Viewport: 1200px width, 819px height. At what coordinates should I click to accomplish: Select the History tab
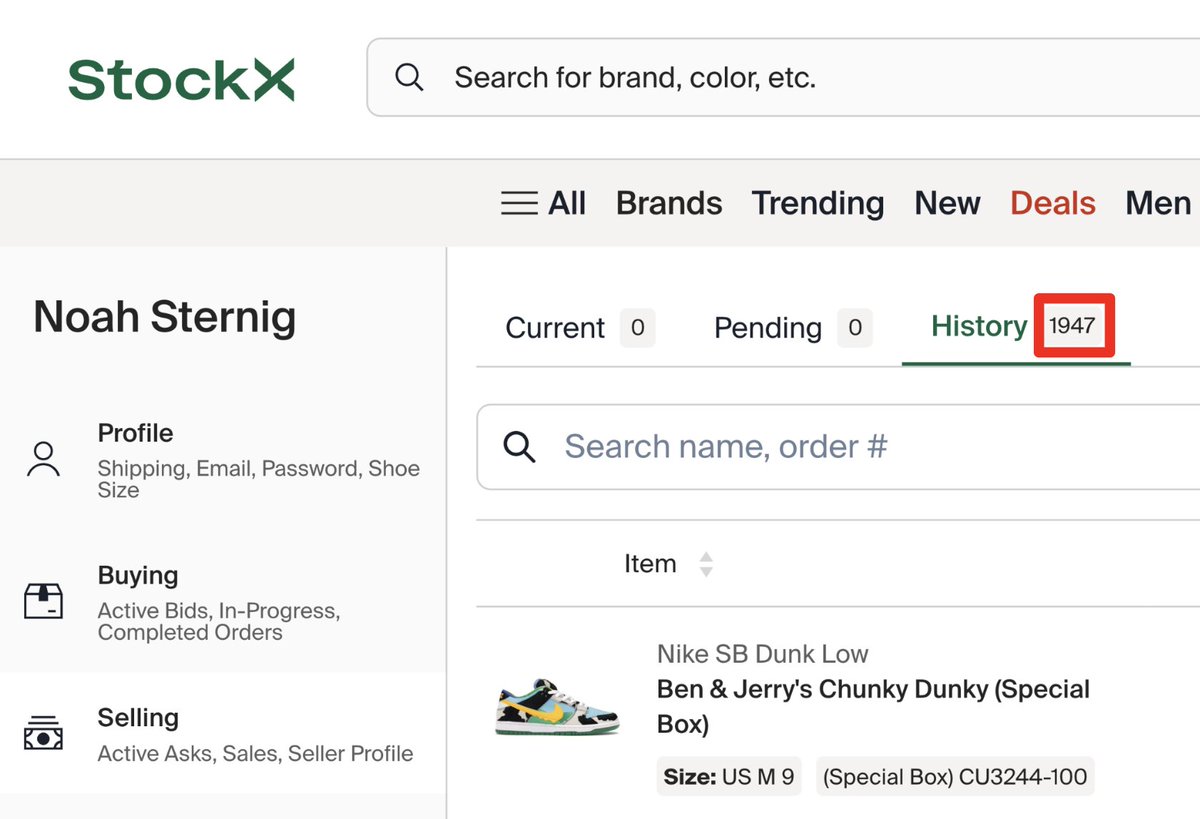pos(979,326)
